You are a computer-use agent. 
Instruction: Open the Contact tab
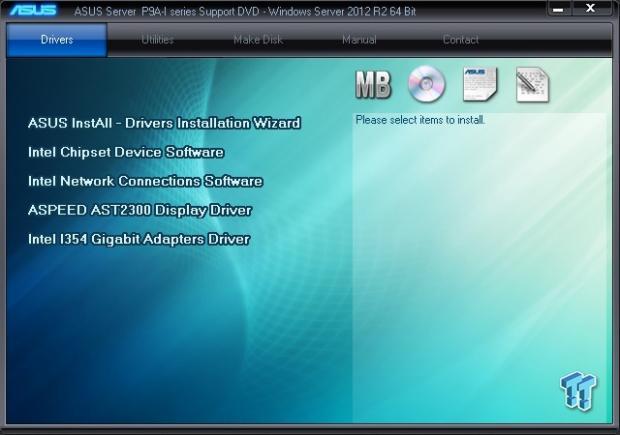pyautogui.click(x=460, y=40)
